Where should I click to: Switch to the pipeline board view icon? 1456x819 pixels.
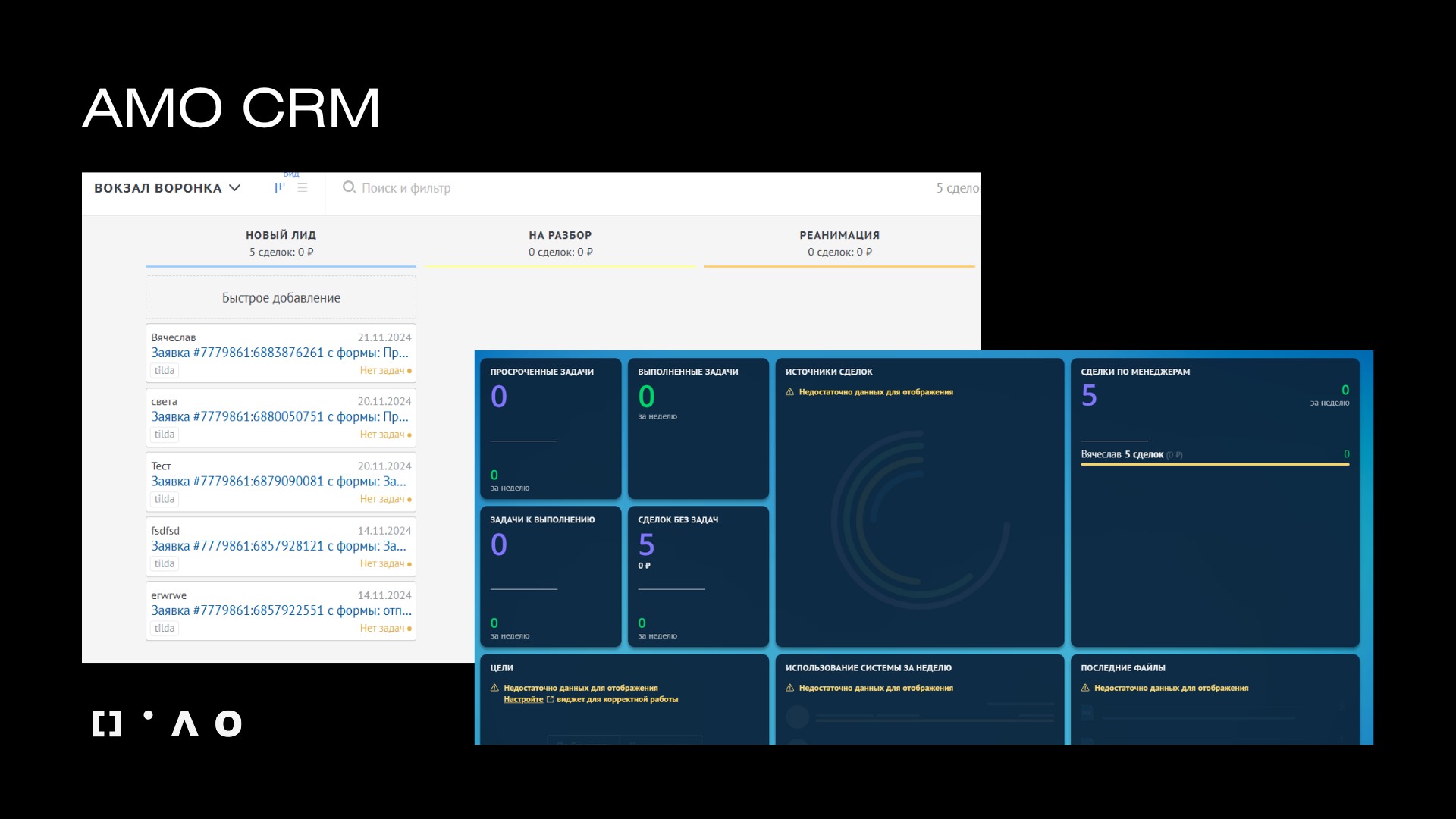coord(280,187)
